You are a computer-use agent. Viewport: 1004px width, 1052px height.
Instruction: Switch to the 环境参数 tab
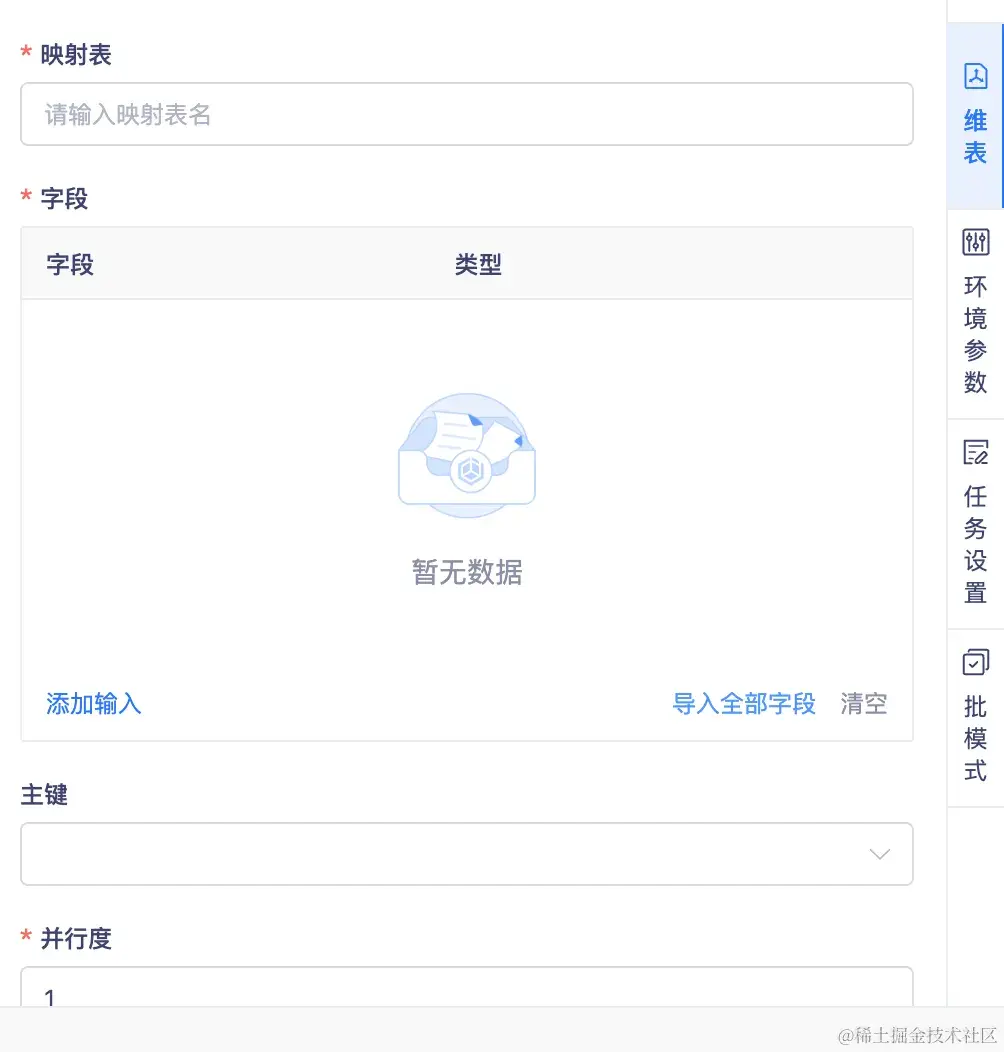(975, 320)
